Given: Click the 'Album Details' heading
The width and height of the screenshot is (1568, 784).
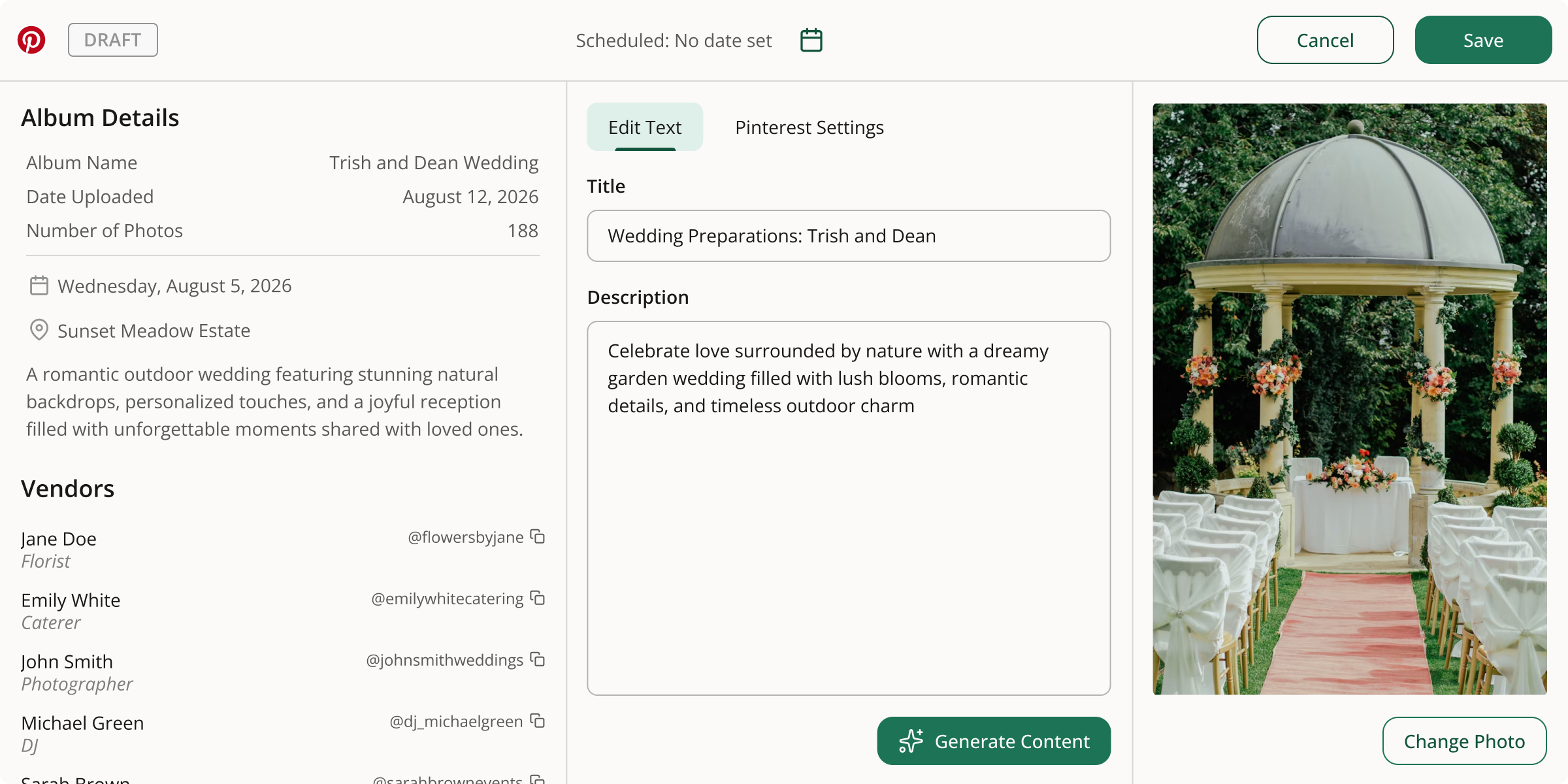Looking at the screenshot, I should pos(100,118).
